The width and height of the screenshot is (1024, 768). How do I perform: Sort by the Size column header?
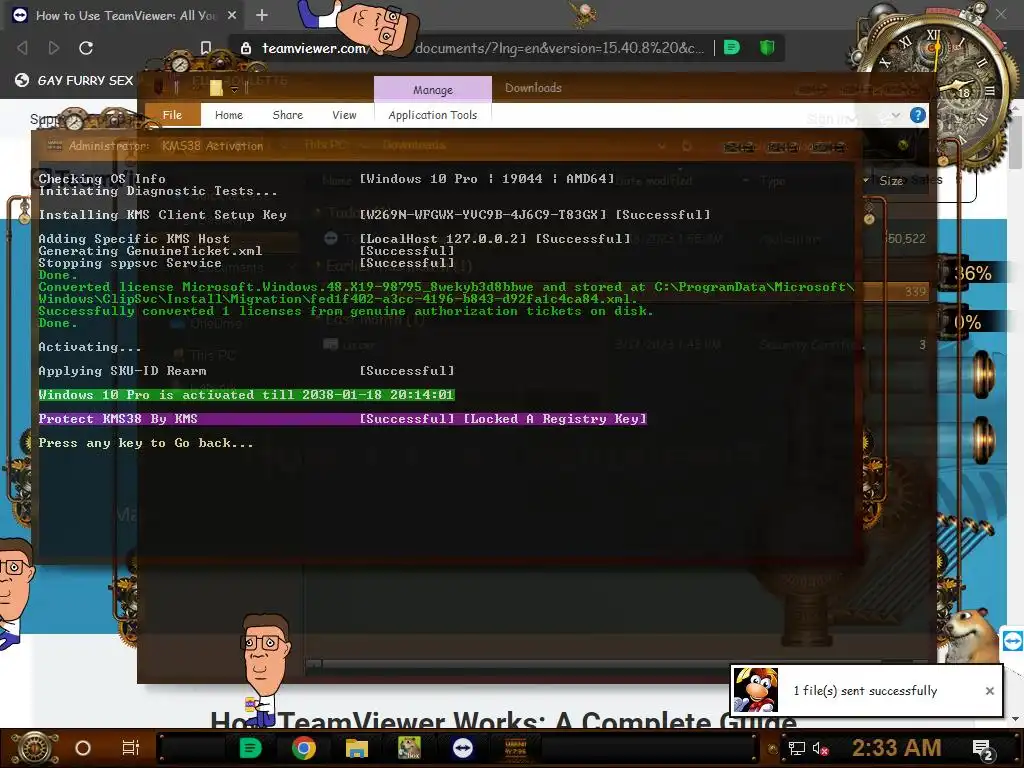[891, 180]
